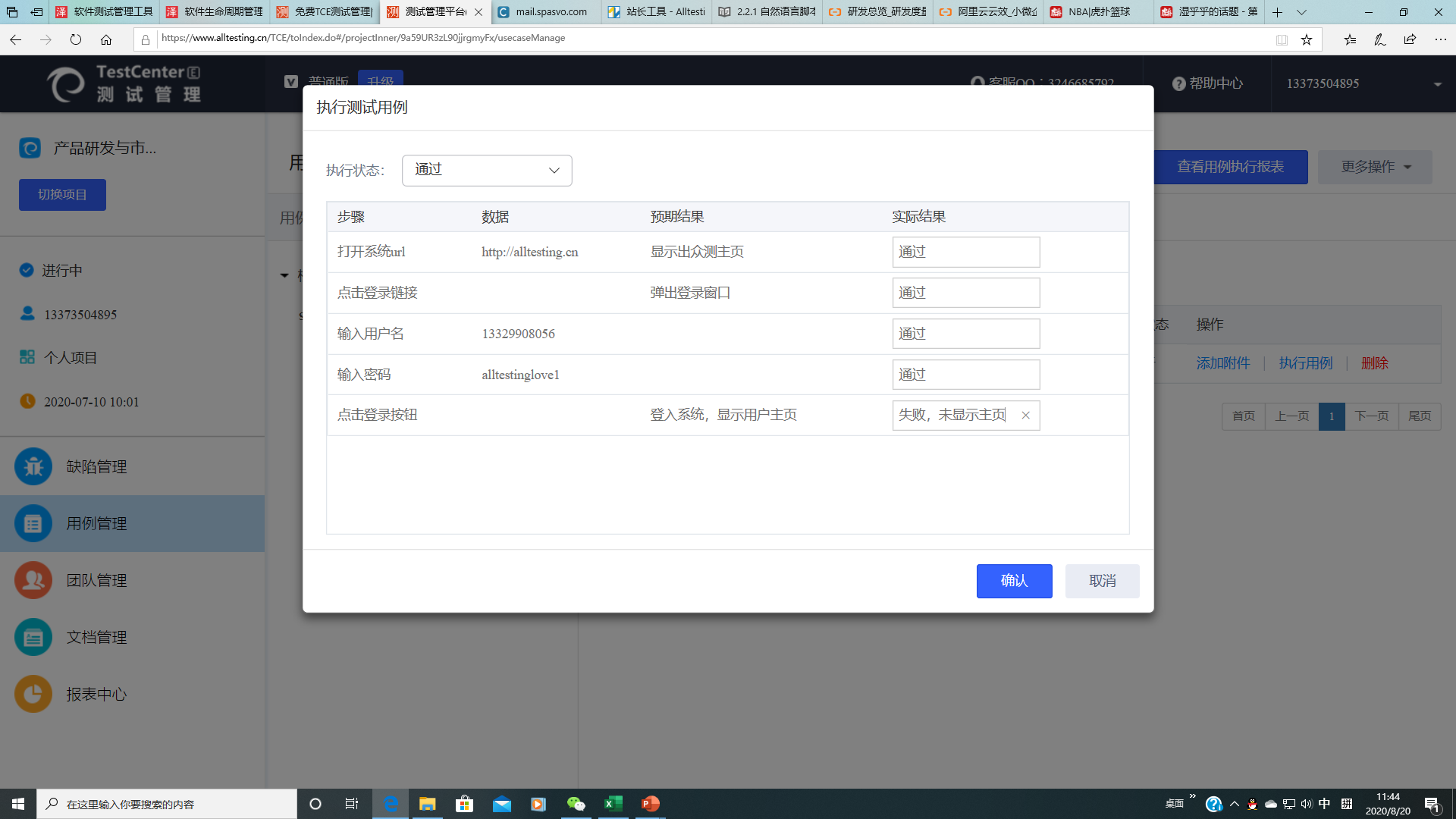The image size is (1456, 819).
Task: Open 团队管理 from the sidebar
Action: click(96, 580)
